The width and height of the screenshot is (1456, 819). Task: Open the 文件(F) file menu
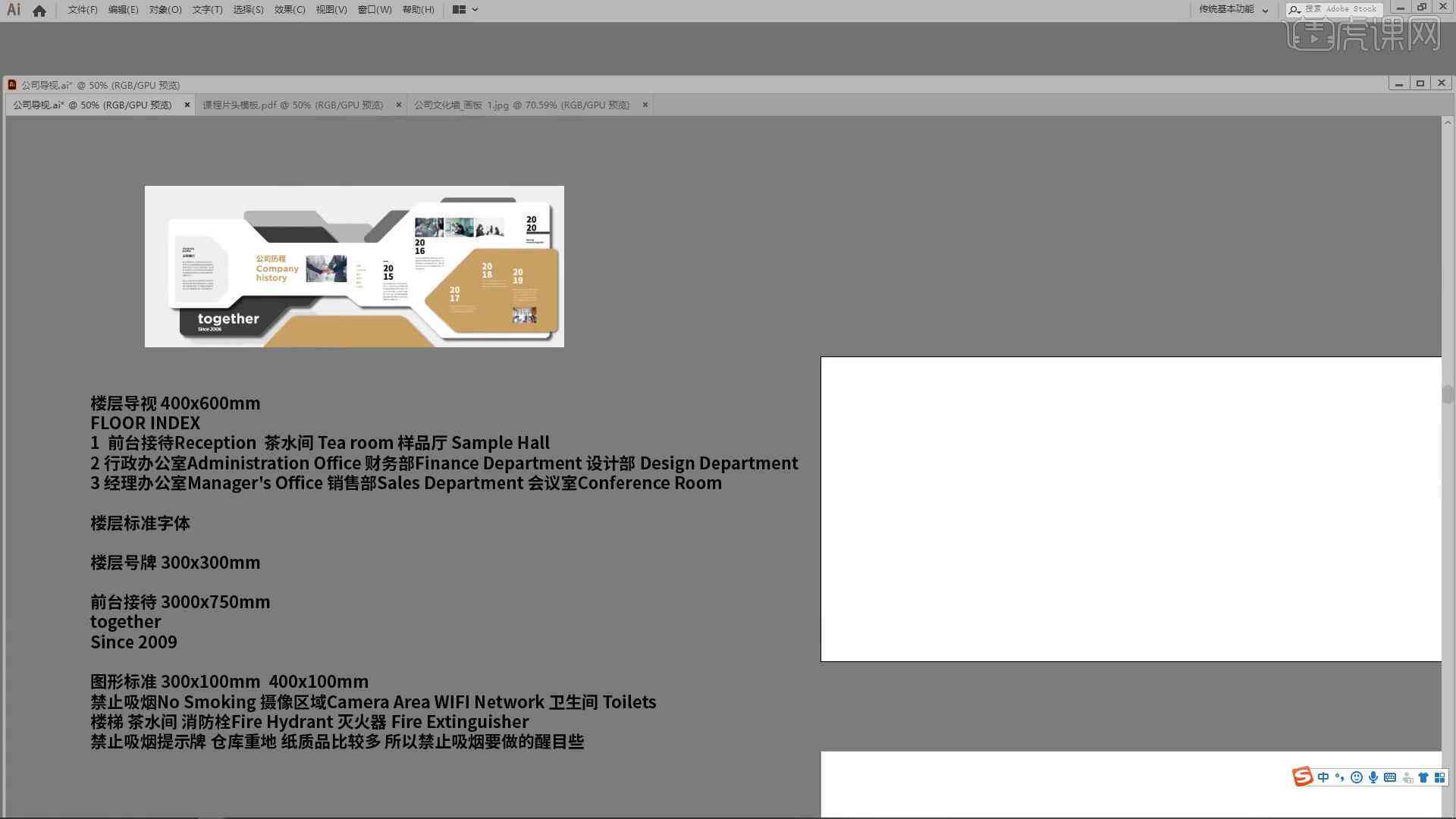click(81, 9)
